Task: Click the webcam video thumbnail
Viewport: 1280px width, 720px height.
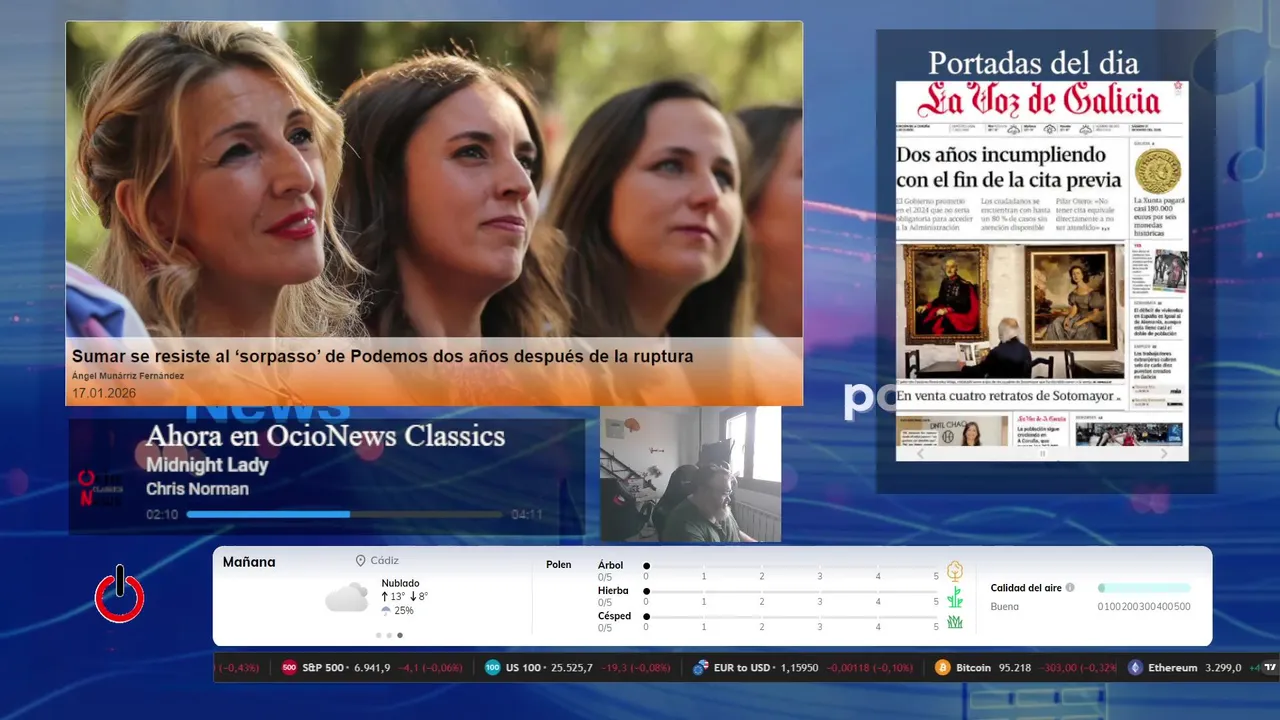Action: pyautogui.click(x=690, y=474)
